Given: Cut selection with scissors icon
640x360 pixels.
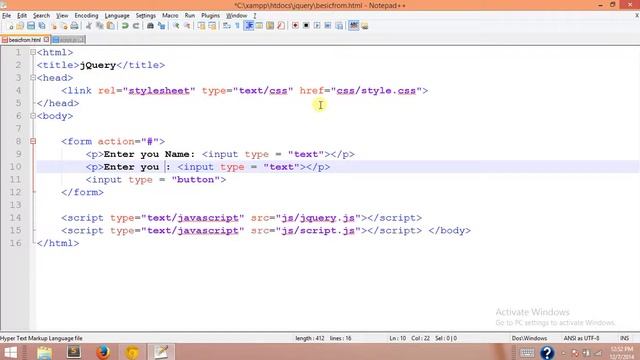Looking at the screenshot, I should [89, 26].
